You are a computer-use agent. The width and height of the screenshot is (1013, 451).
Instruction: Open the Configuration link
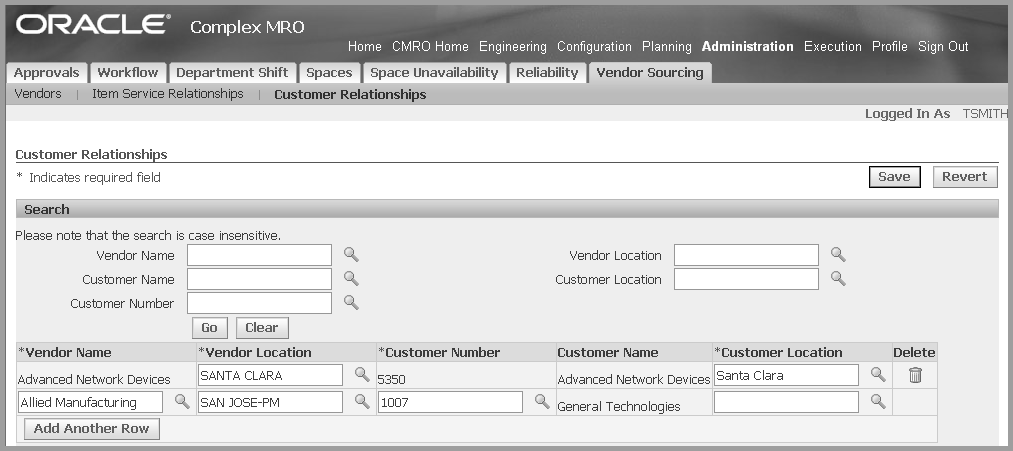pos(594,47)
